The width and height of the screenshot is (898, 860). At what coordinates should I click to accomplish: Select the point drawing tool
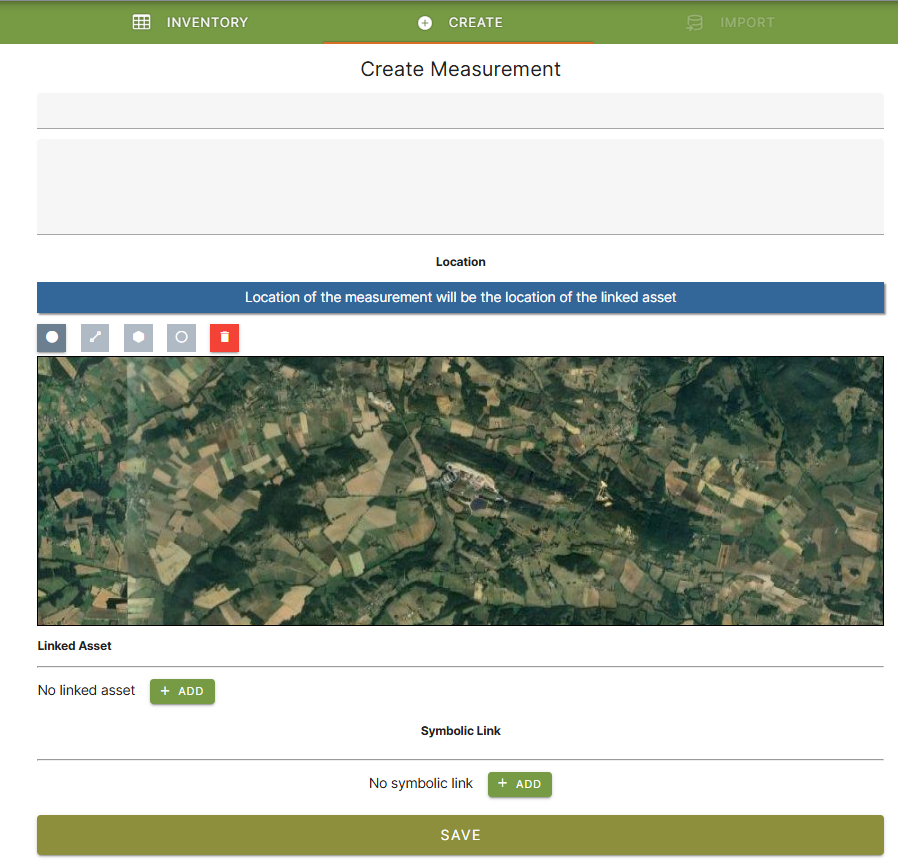pos(52,338)
